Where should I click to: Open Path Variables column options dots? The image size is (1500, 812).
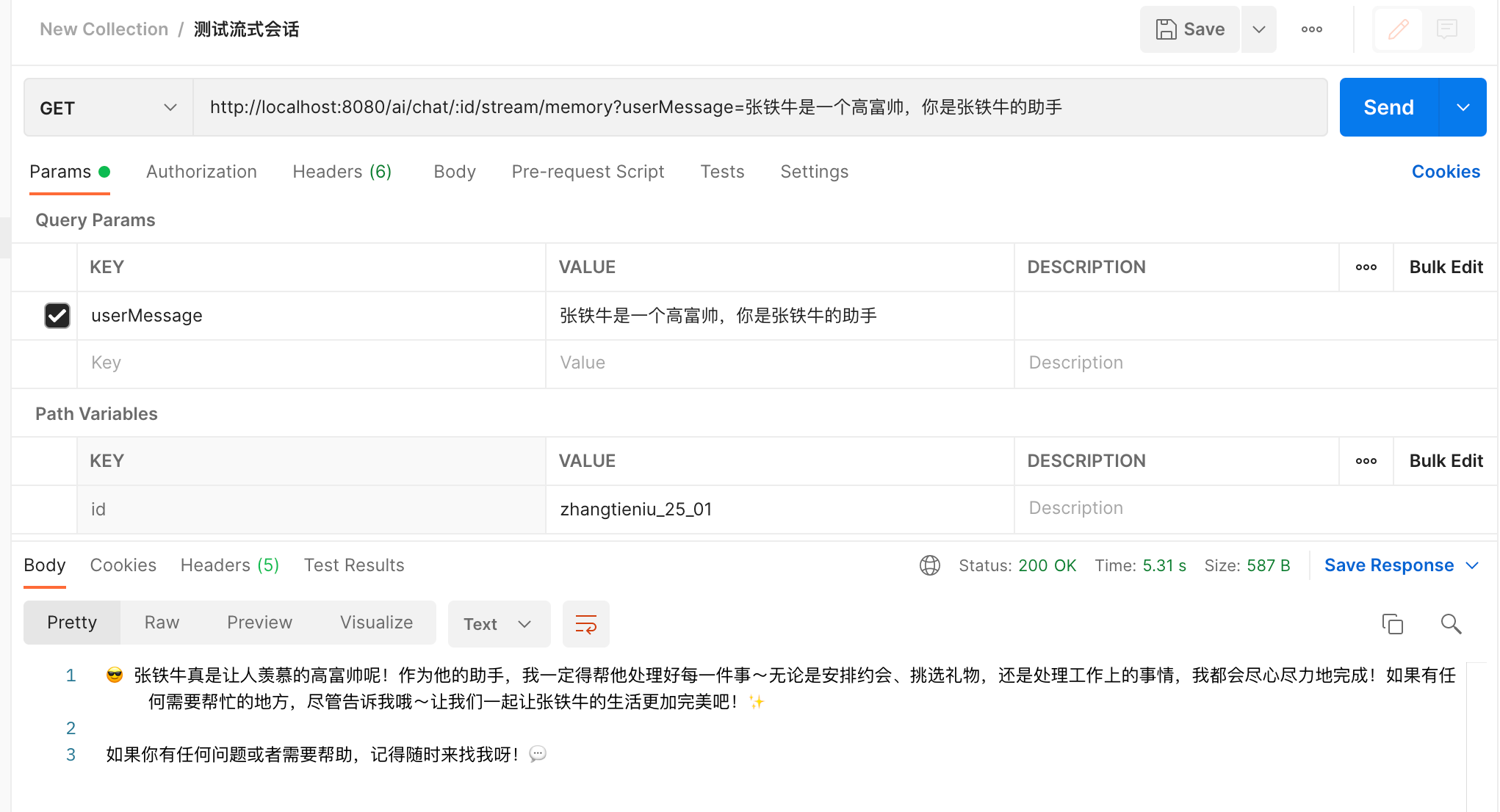[1366, 461]
